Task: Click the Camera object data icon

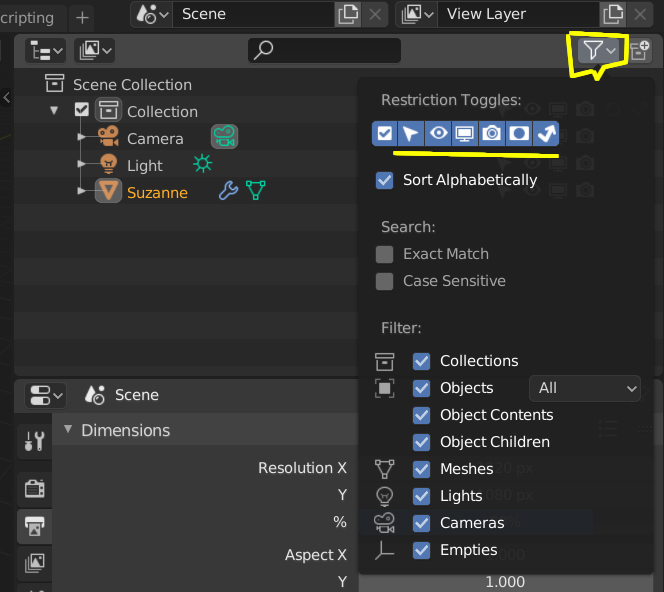Action: [x=224, y=138]
